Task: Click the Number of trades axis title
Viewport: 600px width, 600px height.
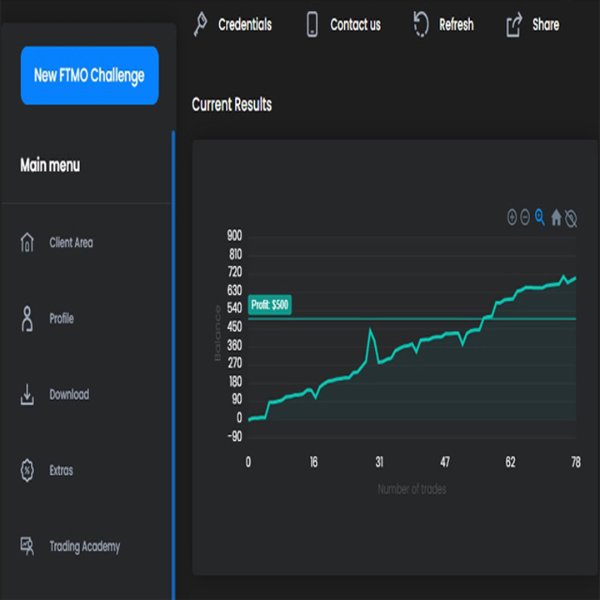Action: [x=412, y=489]
